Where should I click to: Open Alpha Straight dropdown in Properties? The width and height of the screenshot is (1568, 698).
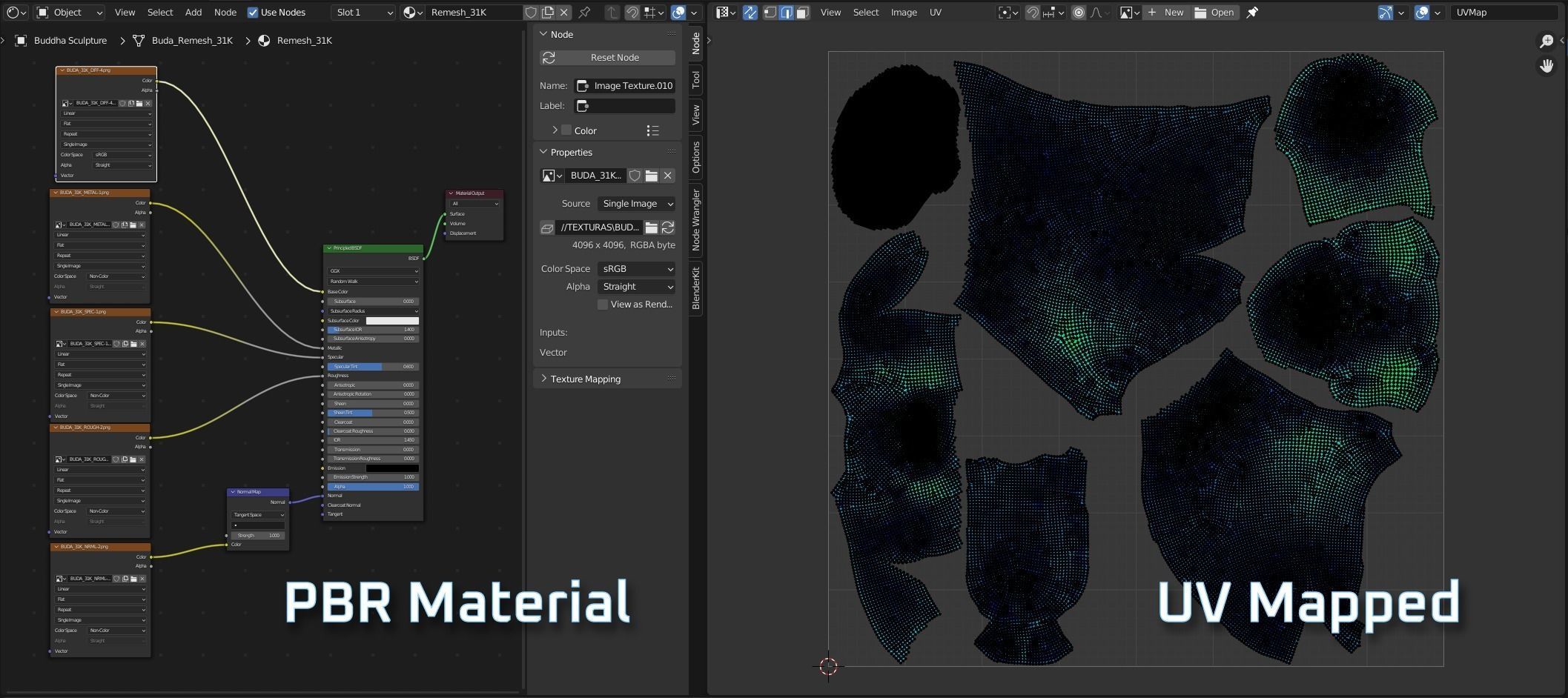pyautogui.click(x=636, y=287)
